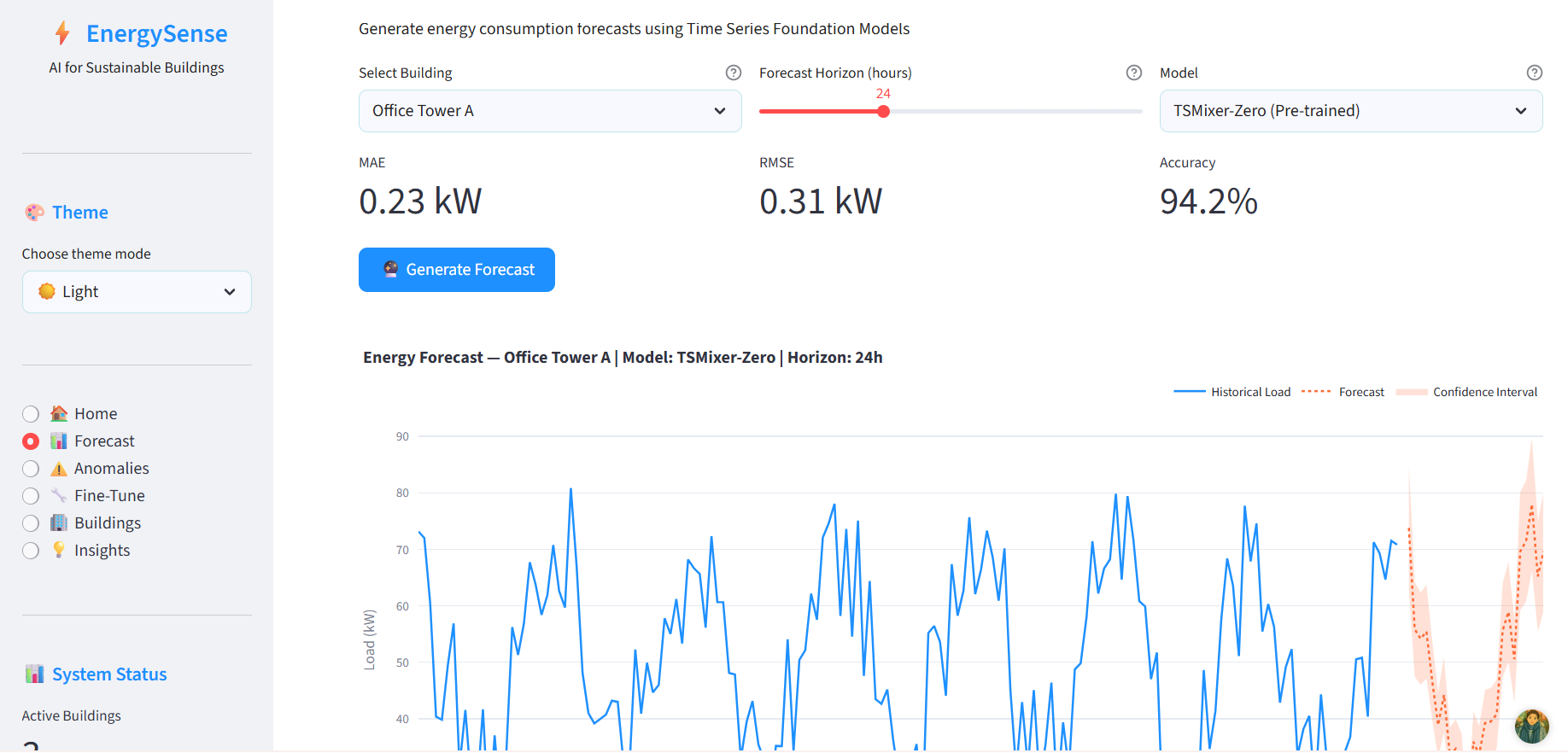1568x753 pixels.
Task: Click the MAE value 0.23 kW
Action: [x=420, y=201]
